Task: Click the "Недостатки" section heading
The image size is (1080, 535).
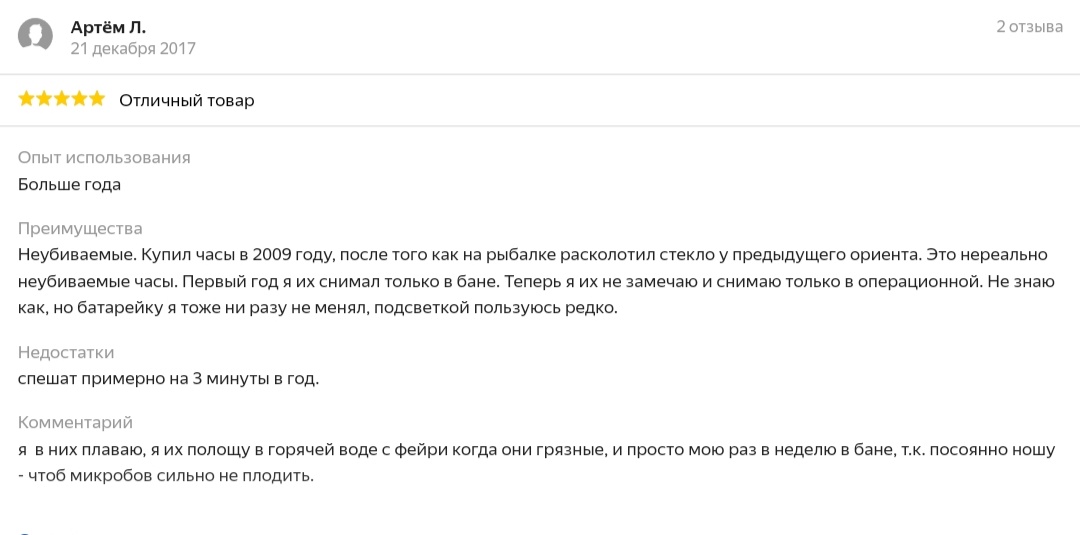Action: click(x=66, y=352)
